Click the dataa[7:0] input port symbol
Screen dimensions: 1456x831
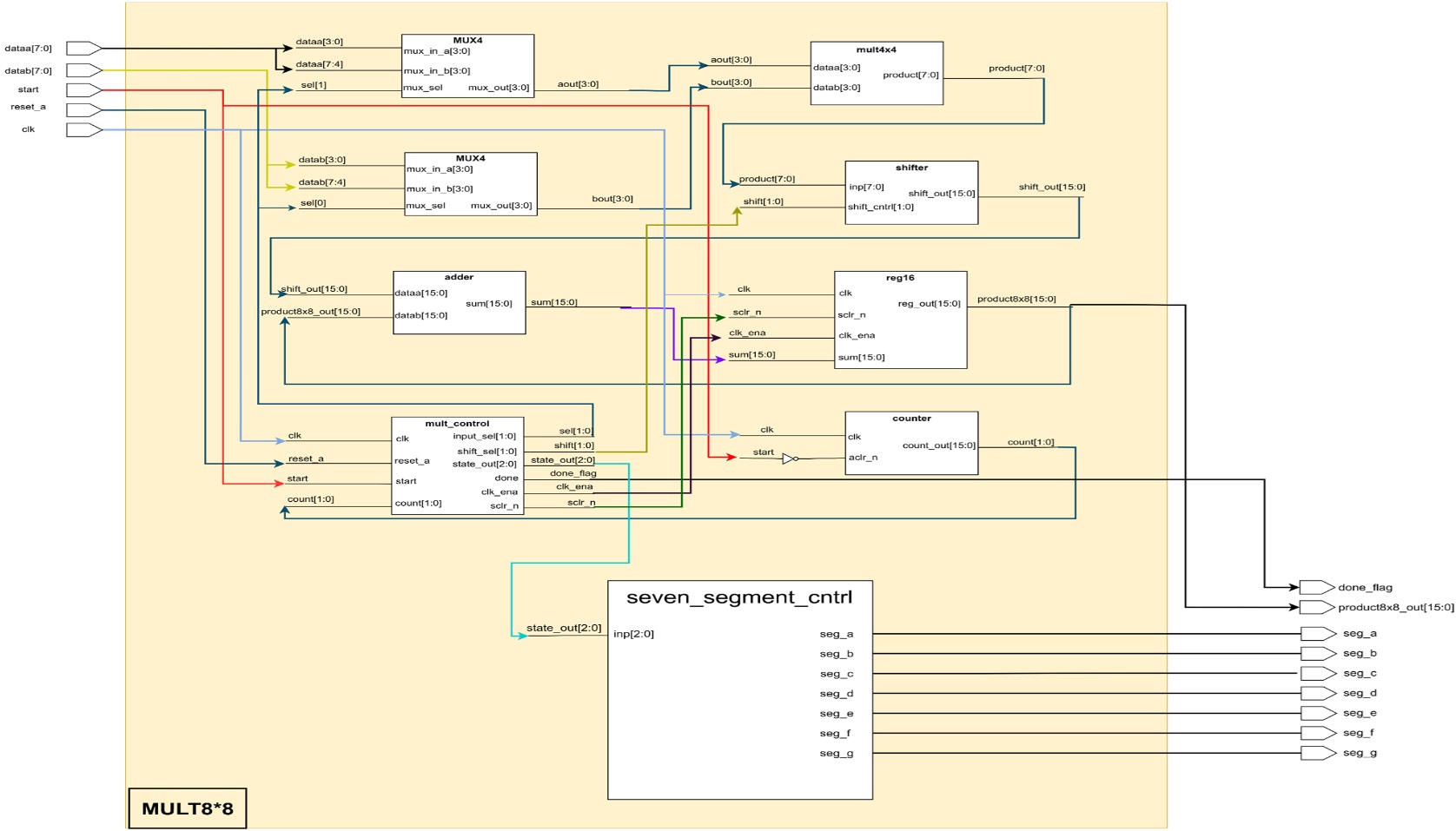pos(84,48)
